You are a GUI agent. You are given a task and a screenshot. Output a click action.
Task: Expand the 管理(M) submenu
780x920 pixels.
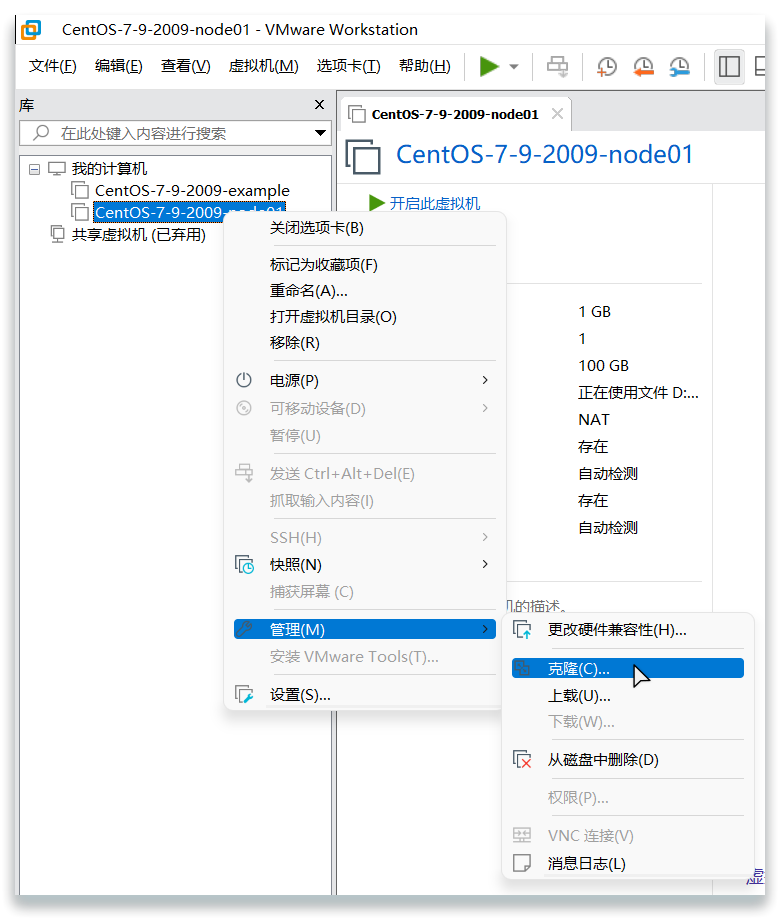click(364, 630)
